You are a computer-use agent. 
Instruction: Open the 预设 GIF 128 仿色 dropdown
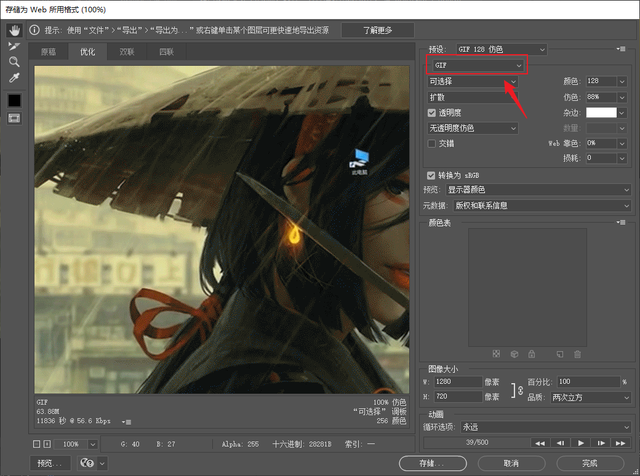(x=501, y=49)
